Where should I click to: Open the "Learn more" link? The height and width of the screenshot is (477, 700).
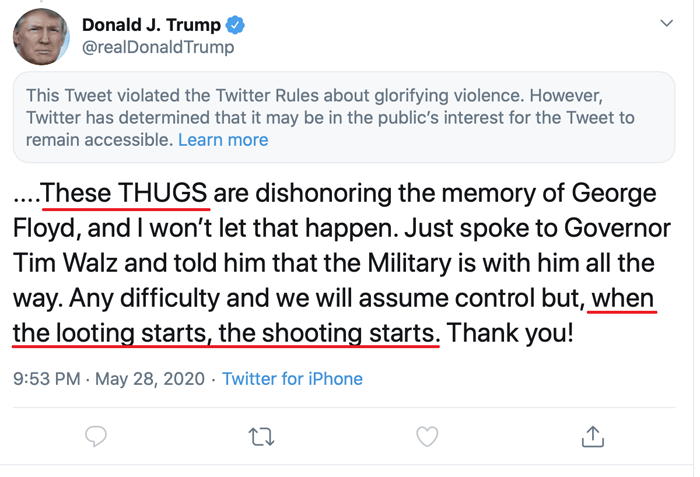pos(223,140)
